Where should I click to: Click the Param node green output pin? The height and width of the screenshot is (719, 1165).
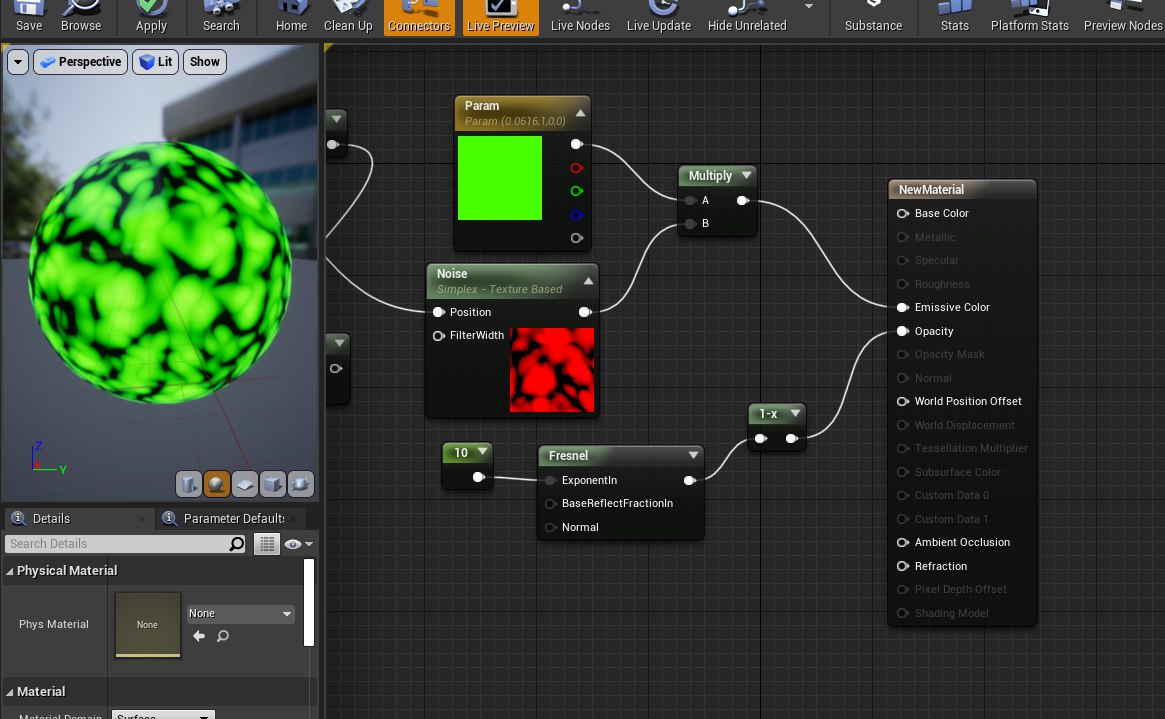577,191
